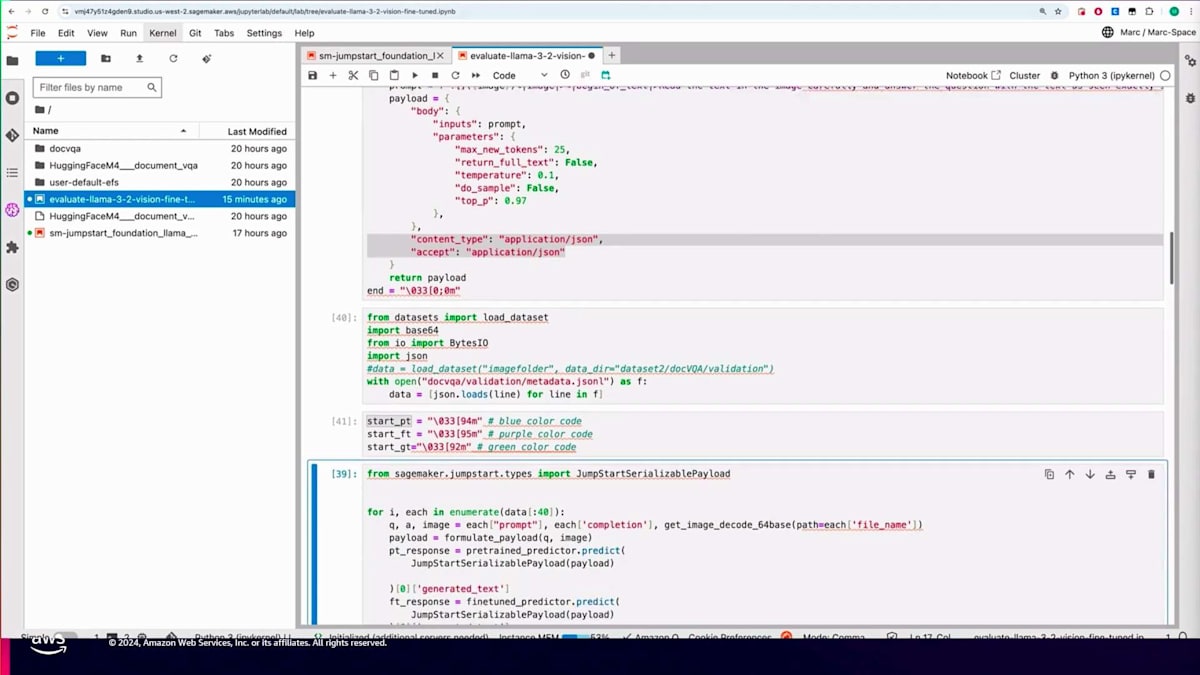1200x675 pixels.
Task: Save the notebook with the disk icon
Action: click(312, 75)
